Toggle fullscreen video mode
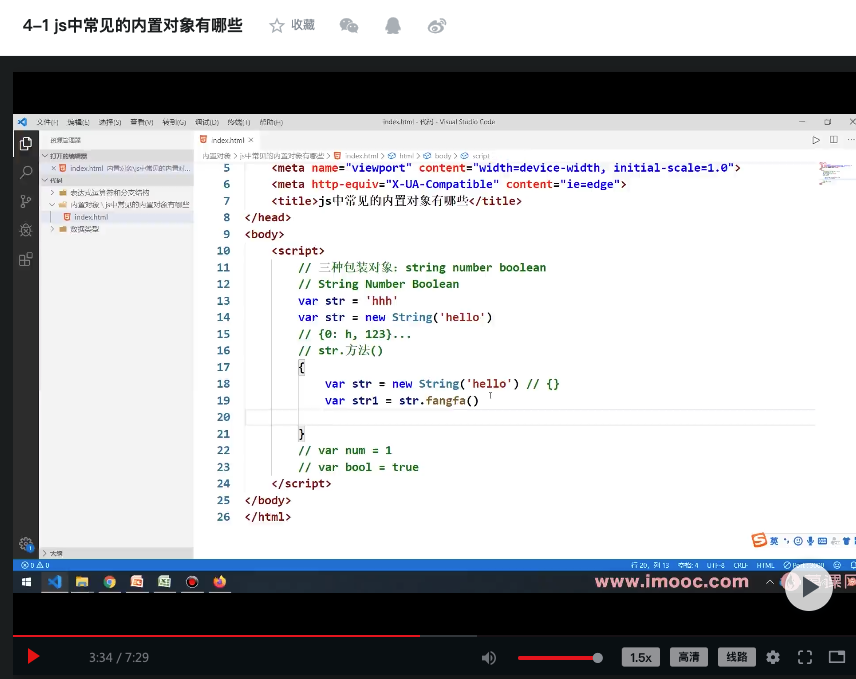856x679 pixels. click(805, 657)
